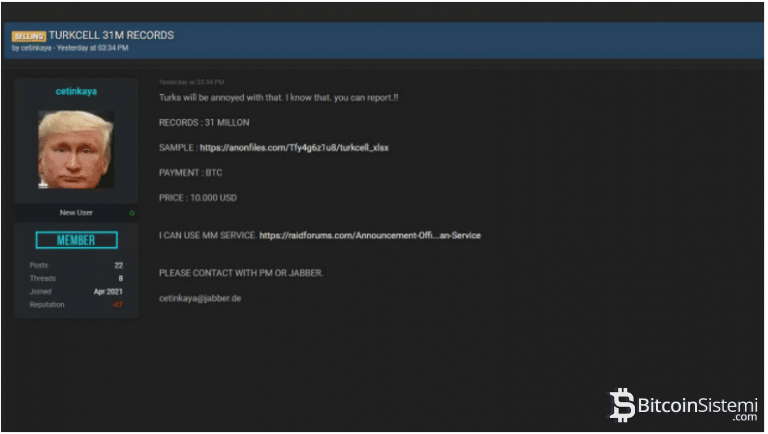Open the raidforums.com Announcement link
The width and height of the screenshot is (768, 434).
(x=370, y=235)
